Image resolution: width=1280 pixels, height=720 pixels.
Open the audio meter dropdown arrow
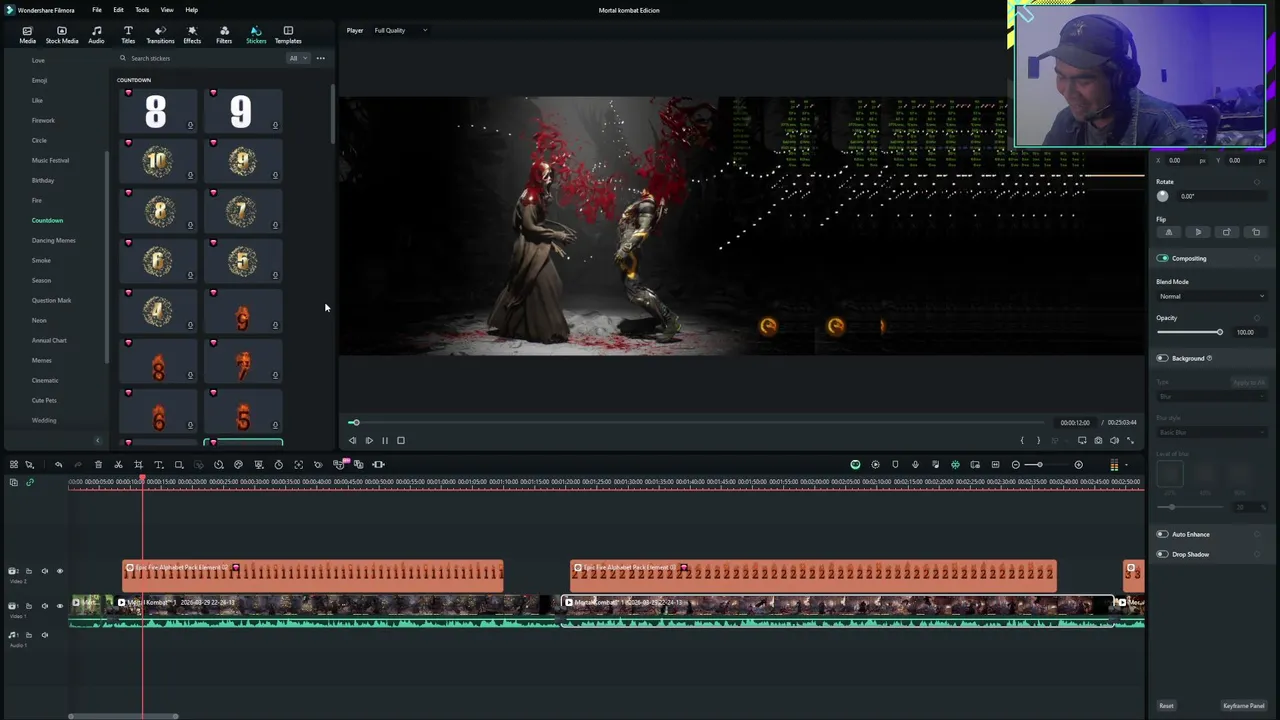click(x=1126, y=465)
